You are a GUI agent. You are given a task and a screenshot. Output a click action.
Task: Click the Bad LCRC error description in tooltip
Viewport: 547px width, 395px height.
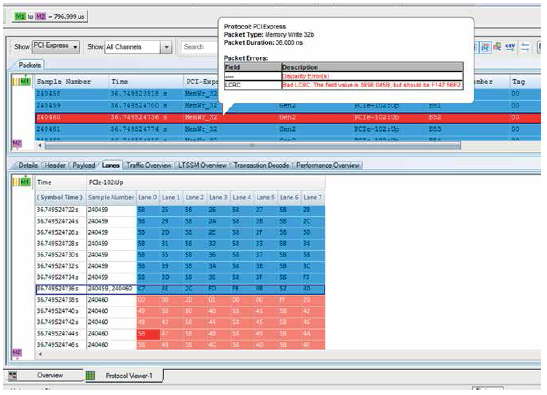(372, 85)
